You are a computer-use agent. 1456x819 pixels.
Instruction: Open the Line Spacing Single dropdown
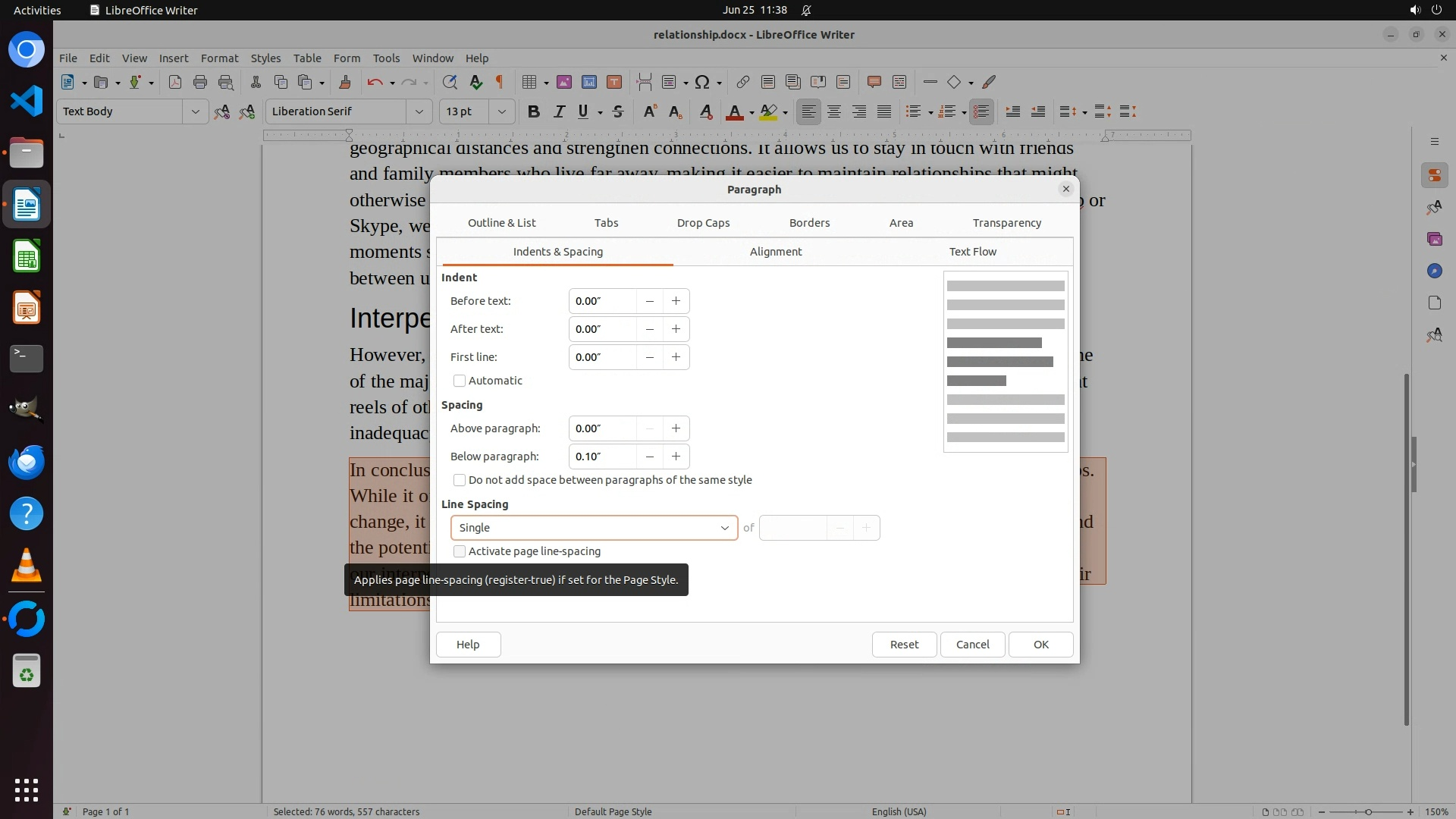coord(594,528)
